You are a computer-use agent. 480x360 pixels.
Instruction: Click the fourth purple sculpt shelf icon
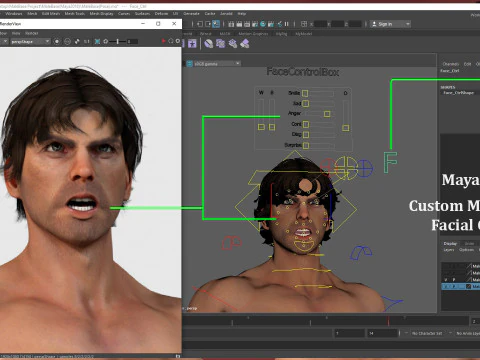(245, 44)
